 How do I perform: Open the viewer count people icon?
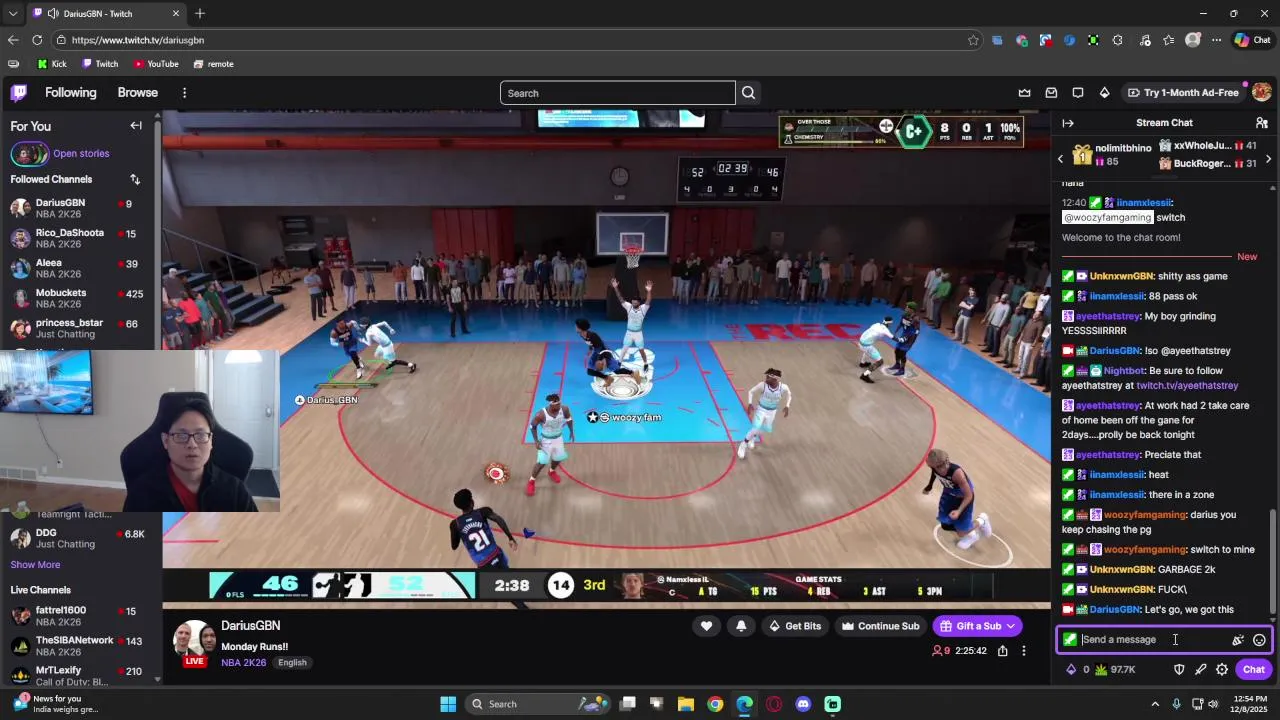pos(937,651)
